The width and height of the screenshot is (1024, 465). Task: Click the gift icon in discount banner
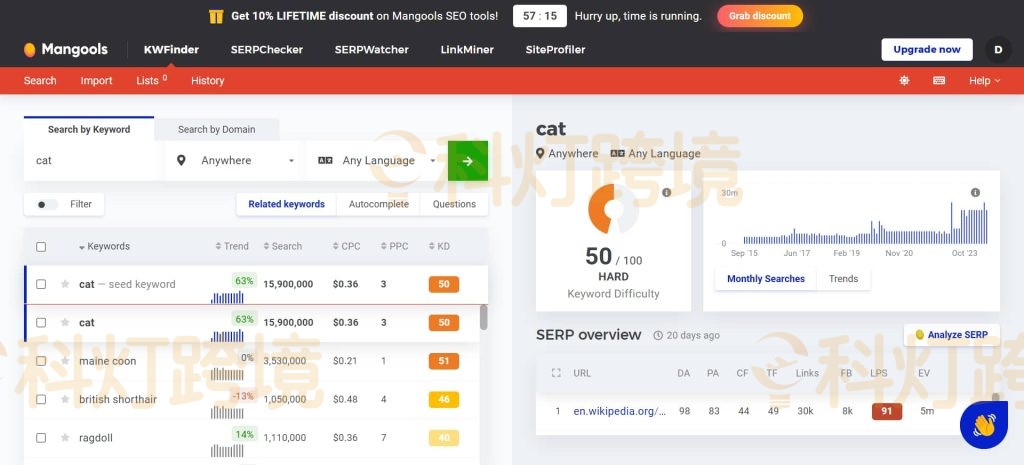pos(216,16)
